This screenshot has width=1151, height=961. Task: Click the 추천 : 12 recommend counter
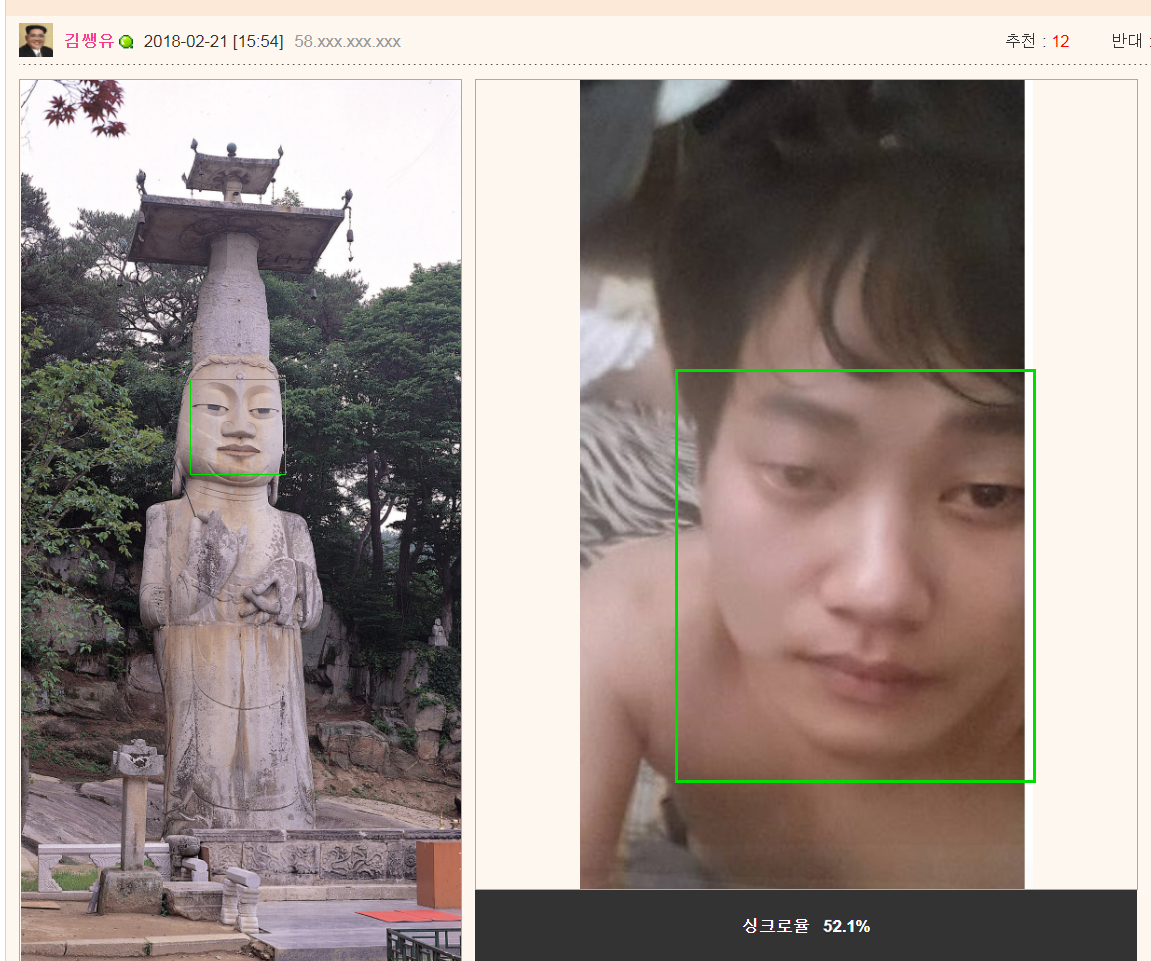[1037, 41]
